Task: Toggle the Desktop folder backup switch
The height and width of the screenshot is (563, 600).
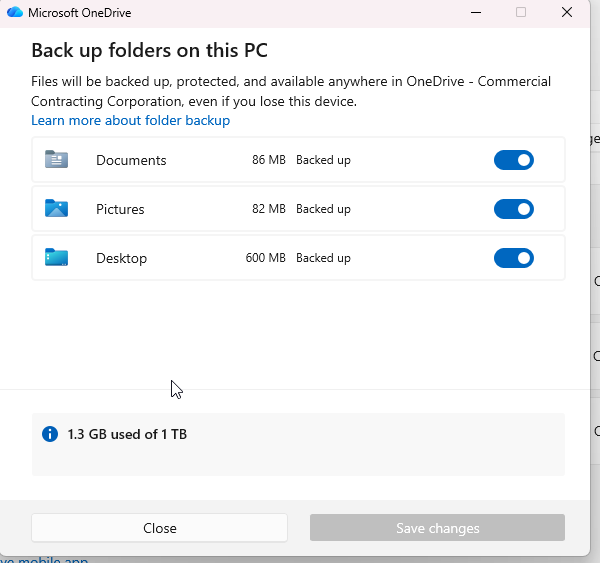Action: click(514, 258)
